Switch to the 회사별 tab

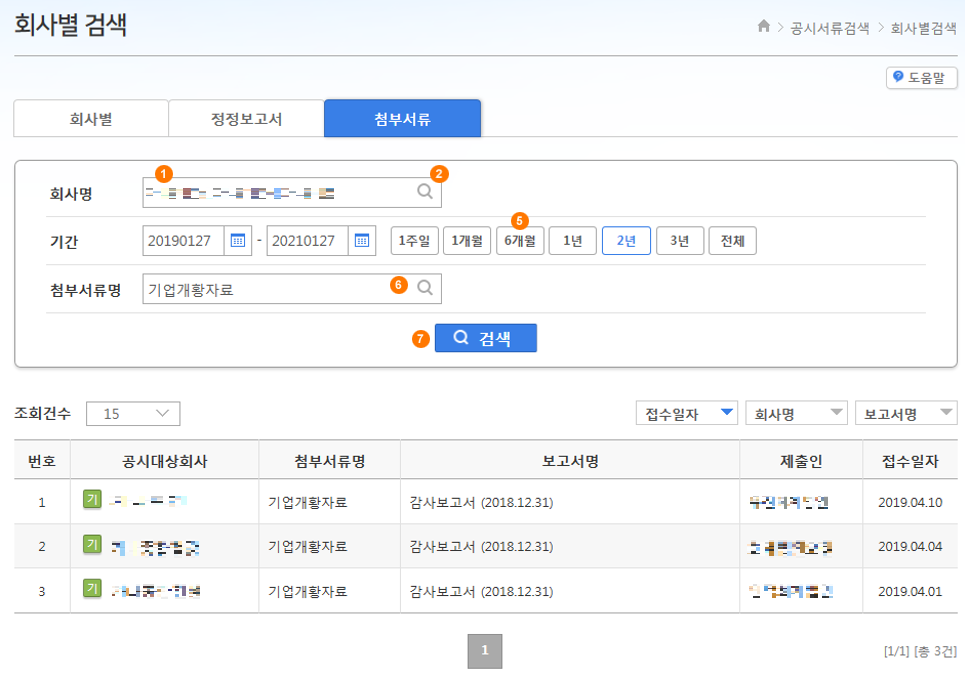click(x=90, y=118)
